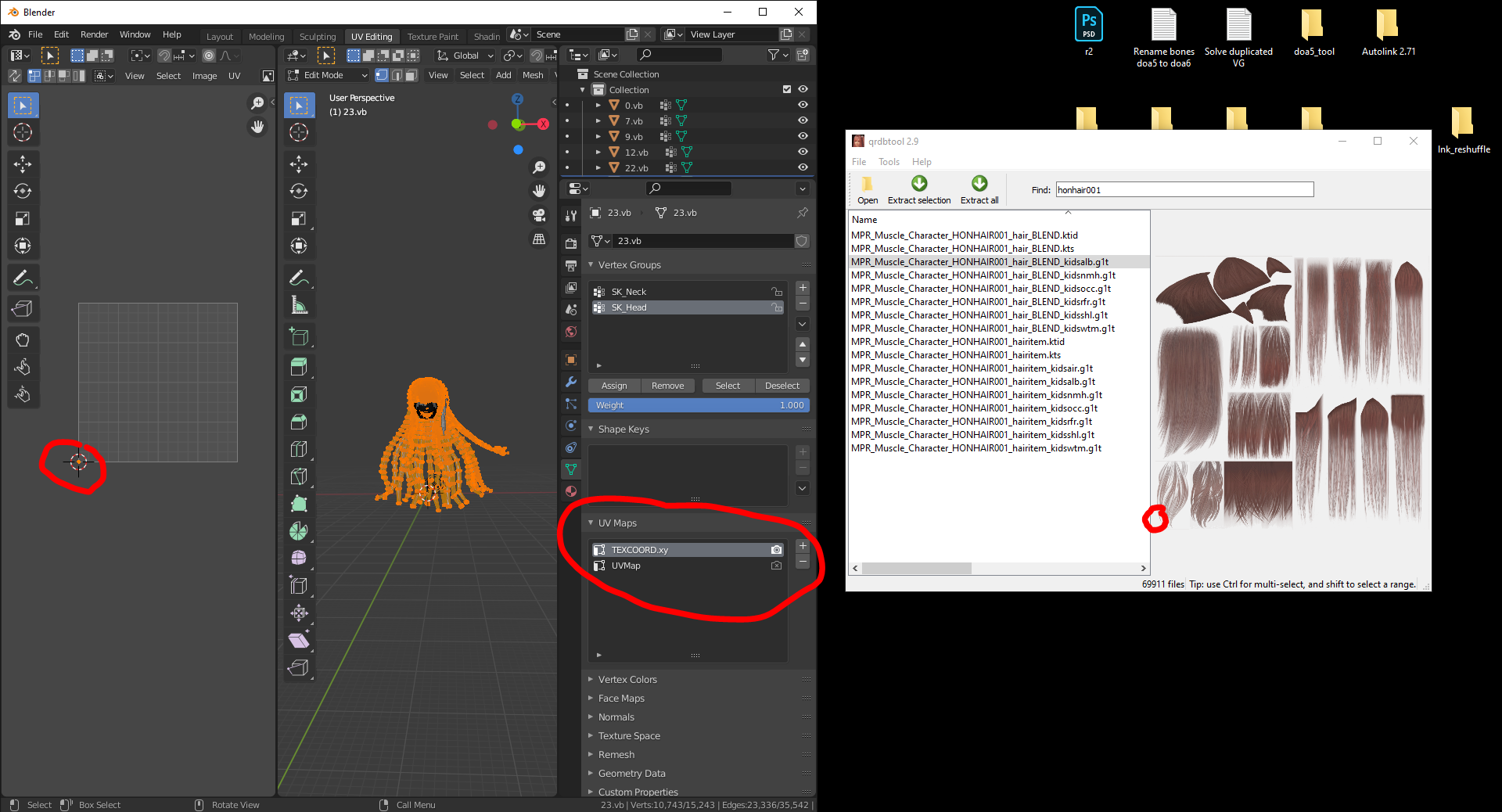Select the Add Cube tool
The image size is (1502, 812).
click(299, 336)
